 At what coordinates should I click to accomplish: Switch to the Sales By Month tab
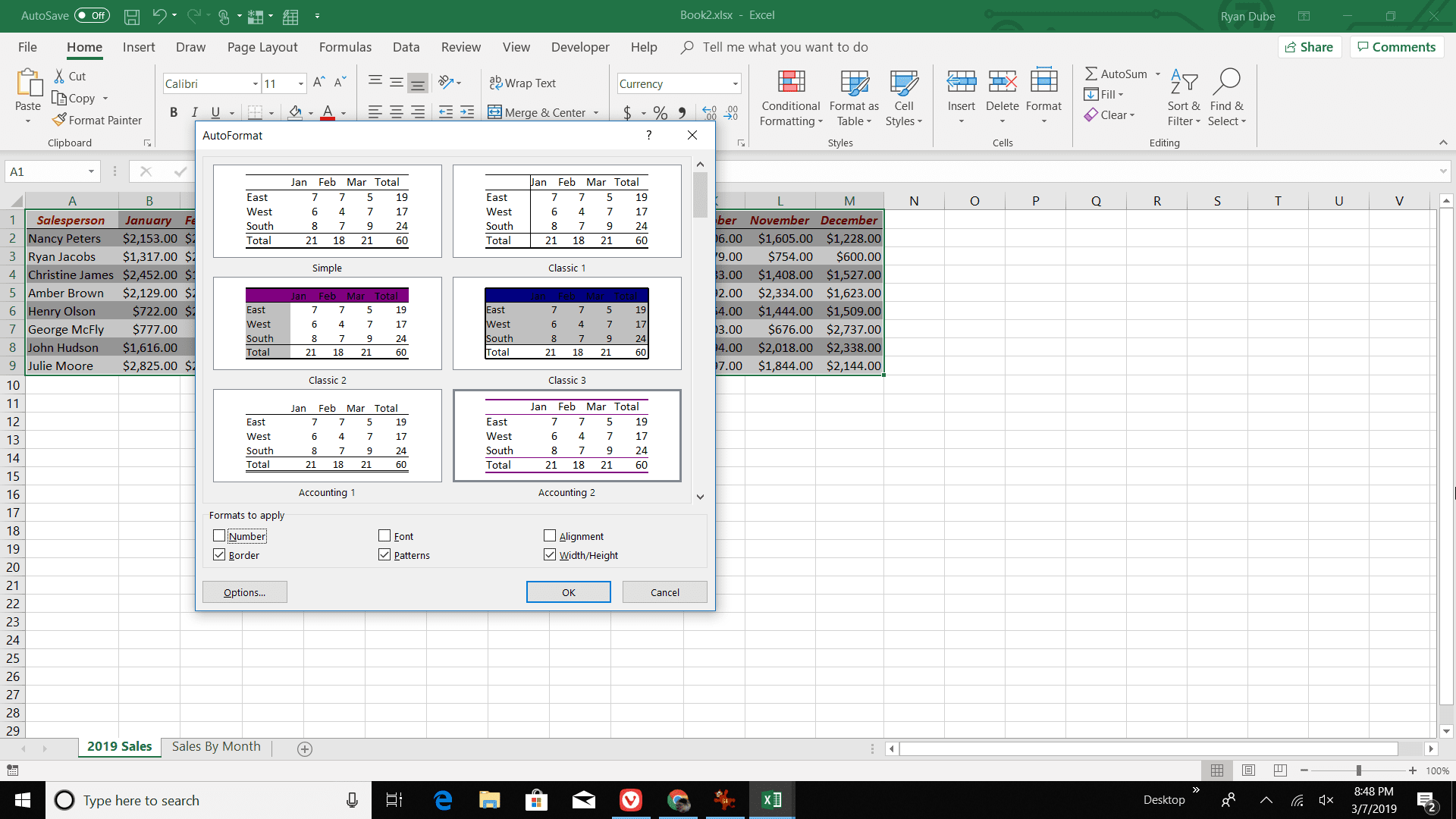tap(216, 747)
